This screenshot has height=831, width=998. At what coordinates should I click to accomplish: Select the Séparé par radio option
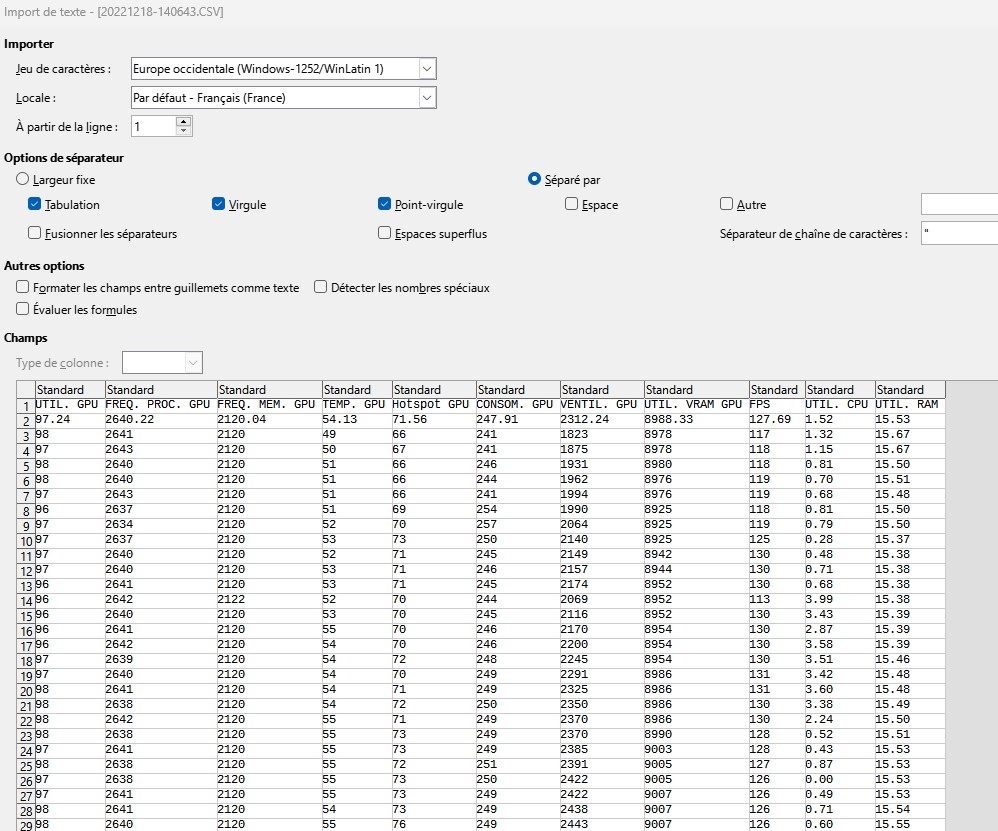(x=535, y=180)
